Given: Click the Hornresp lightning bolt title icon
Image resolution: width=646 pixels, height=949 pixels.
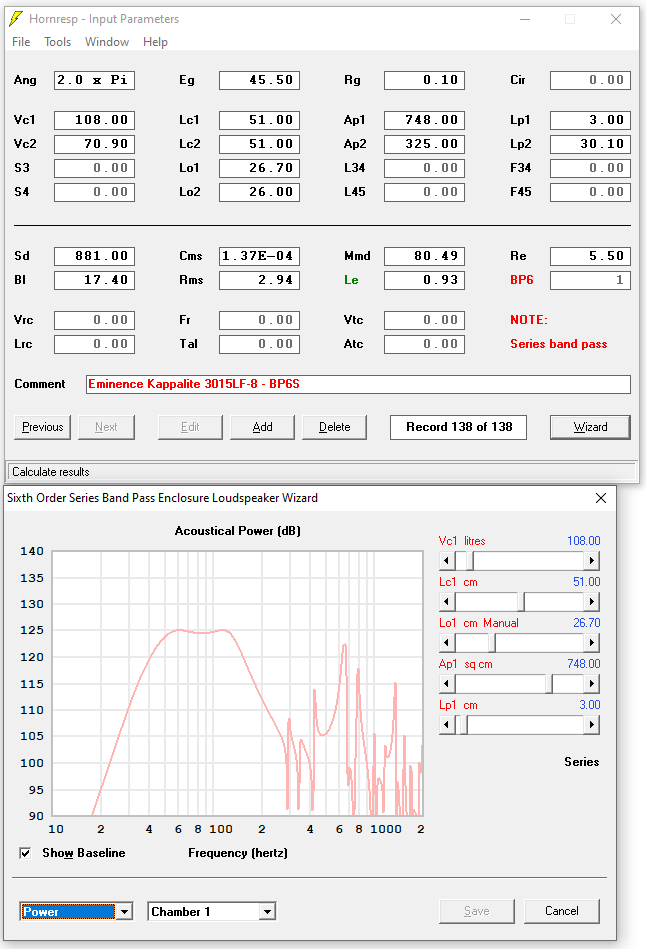Looking at the screenshot, I should [x=16, y=19].
